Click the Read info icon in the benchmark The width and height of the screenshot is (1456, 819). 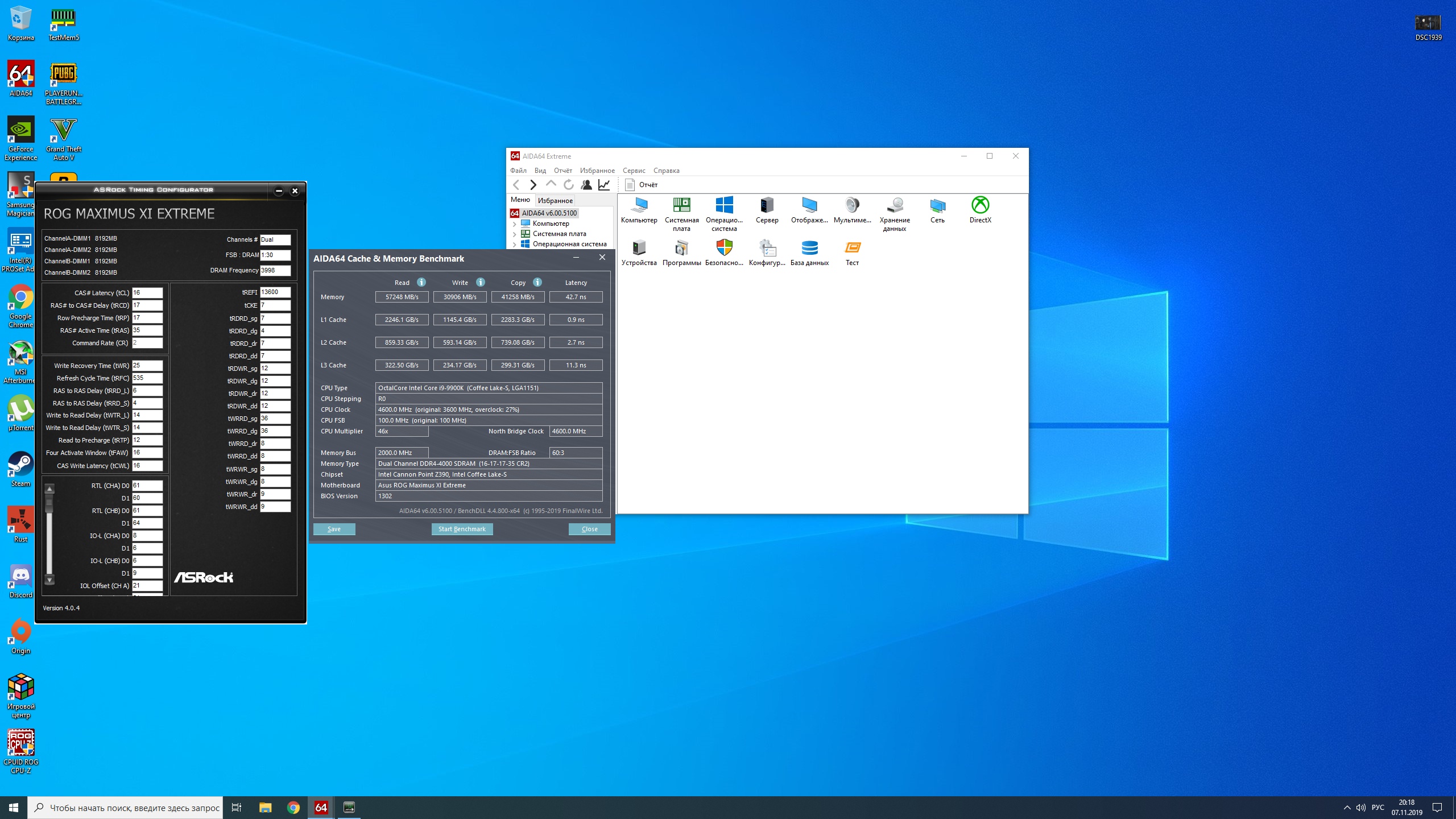(421, 282)
